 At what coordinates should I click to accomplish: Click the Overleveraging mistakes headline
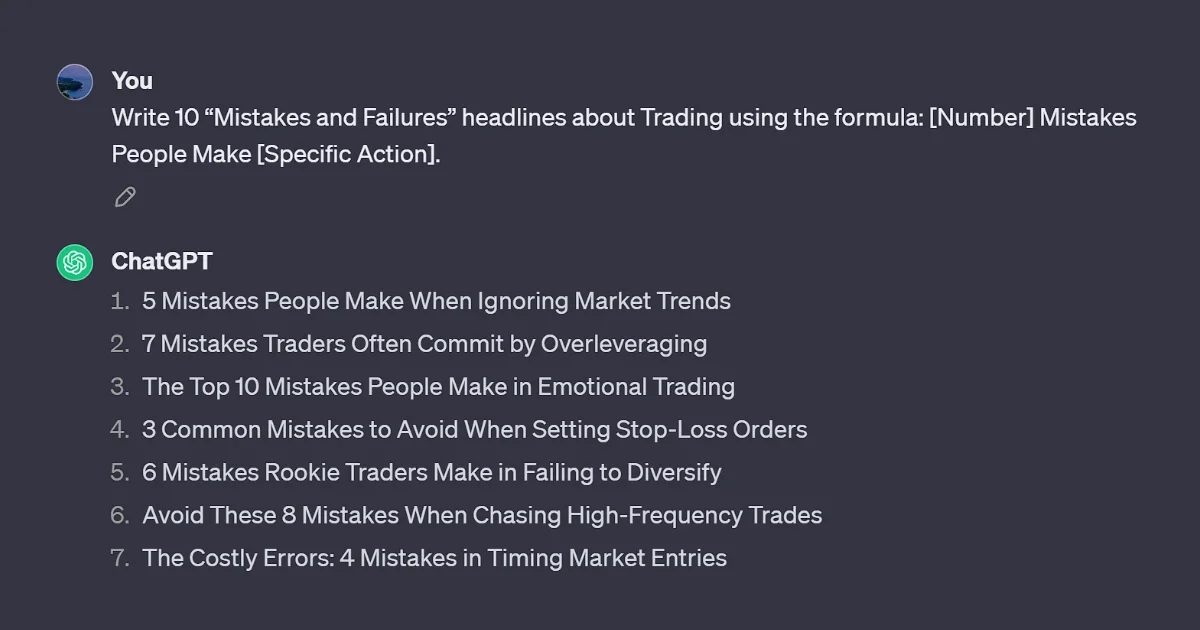click(x=425, y=344)
